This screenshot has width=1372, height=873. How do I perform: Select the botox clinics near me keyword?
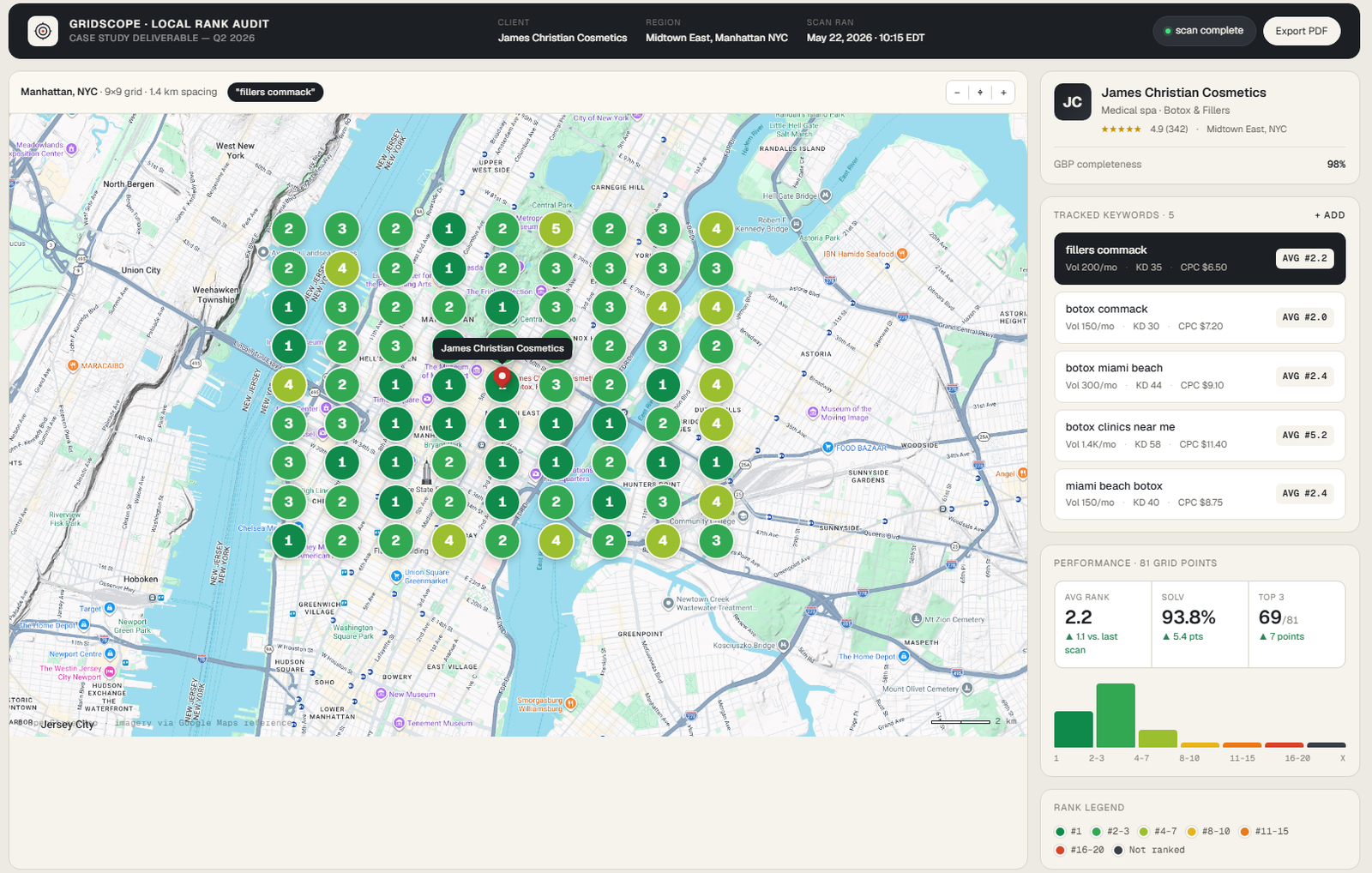point(1200,436)
